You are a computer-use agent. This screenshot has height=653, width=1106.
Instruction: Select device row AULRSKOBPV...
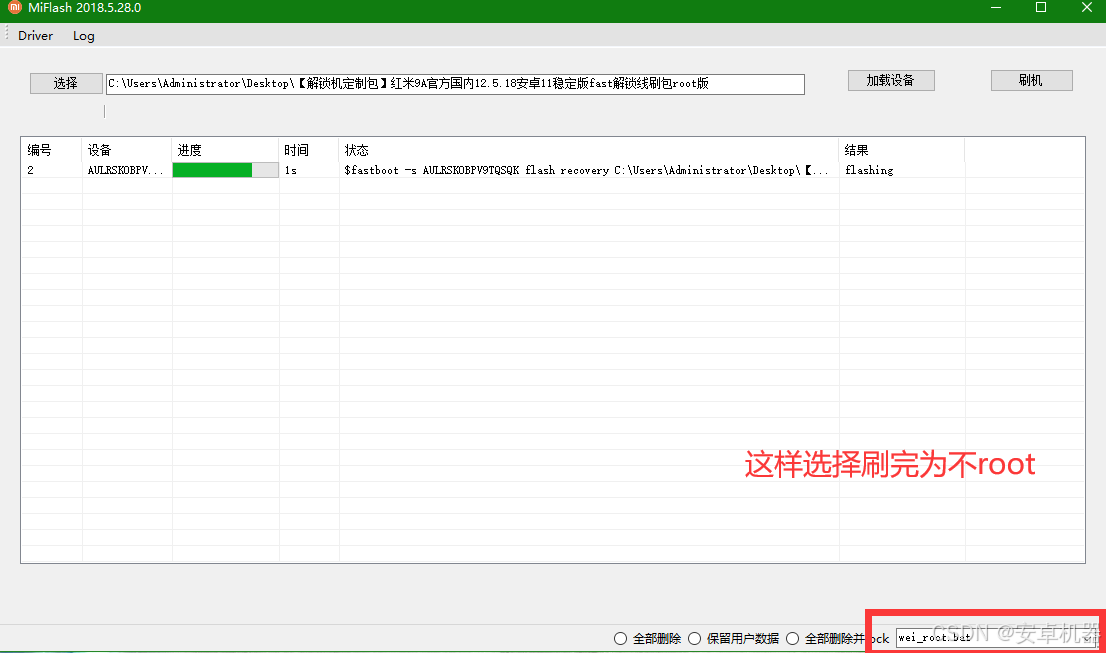coord(126,170)
